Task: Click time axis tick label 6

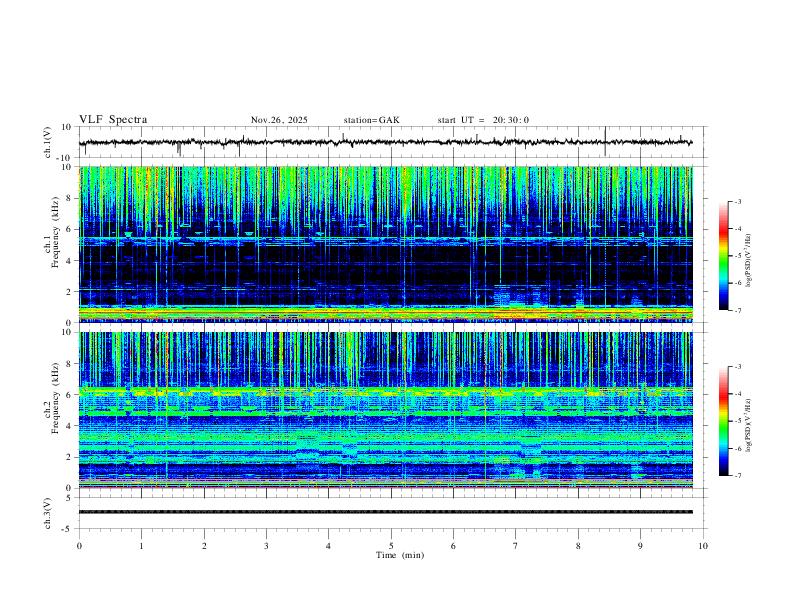Action: point(453,546)
